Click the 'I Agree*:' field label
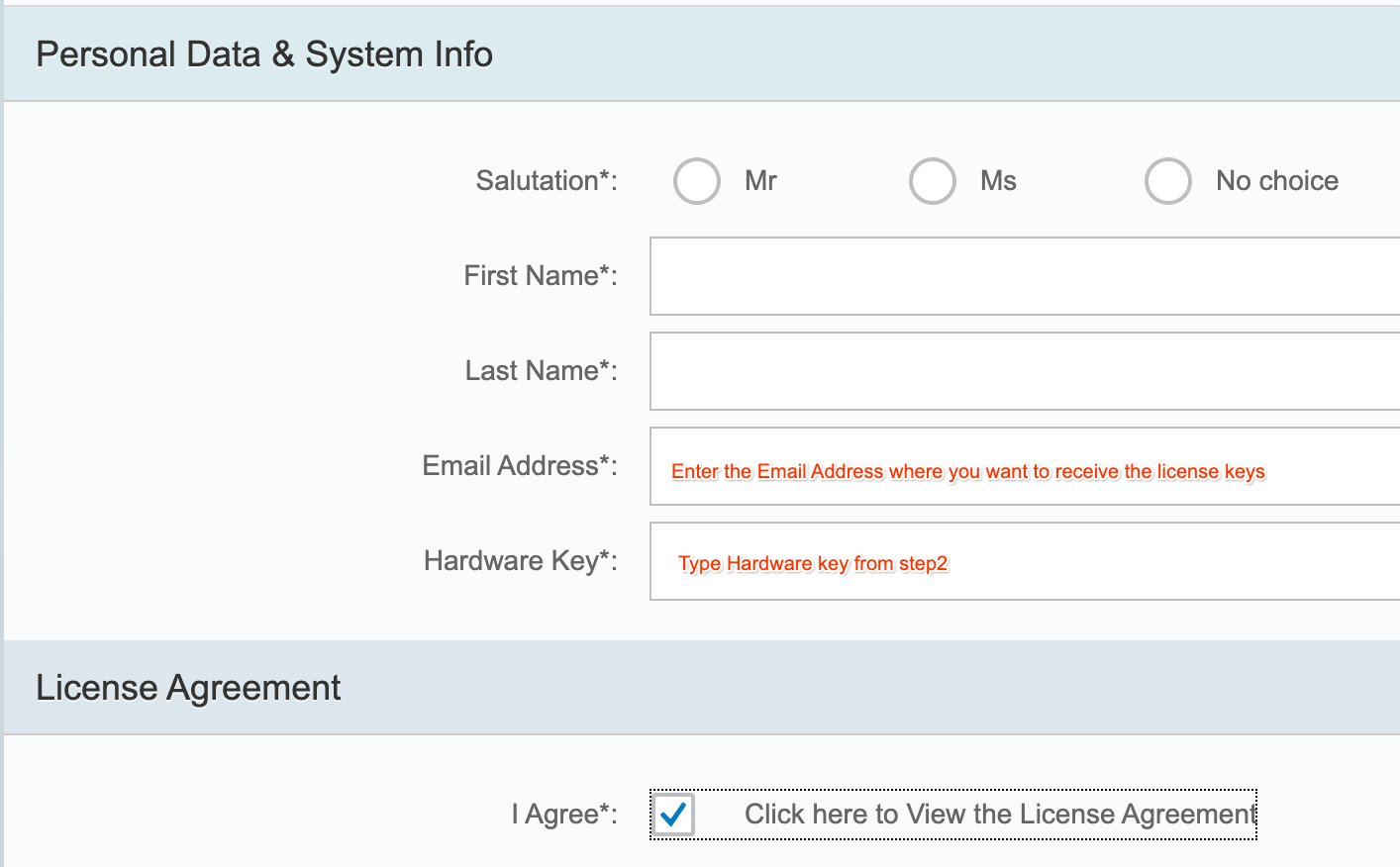The height and width of the screenshot is (867, 1400). tap(563, 815)
